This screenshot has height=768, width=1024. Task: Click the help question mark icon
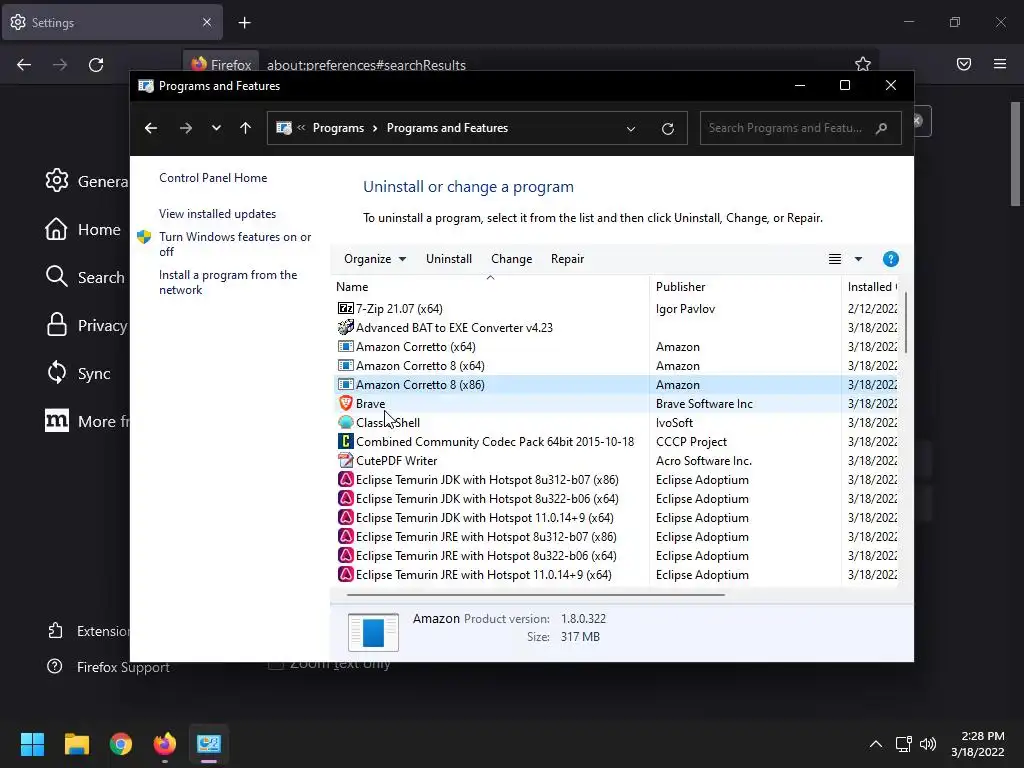pyautogui.click(x=890, y=259)
